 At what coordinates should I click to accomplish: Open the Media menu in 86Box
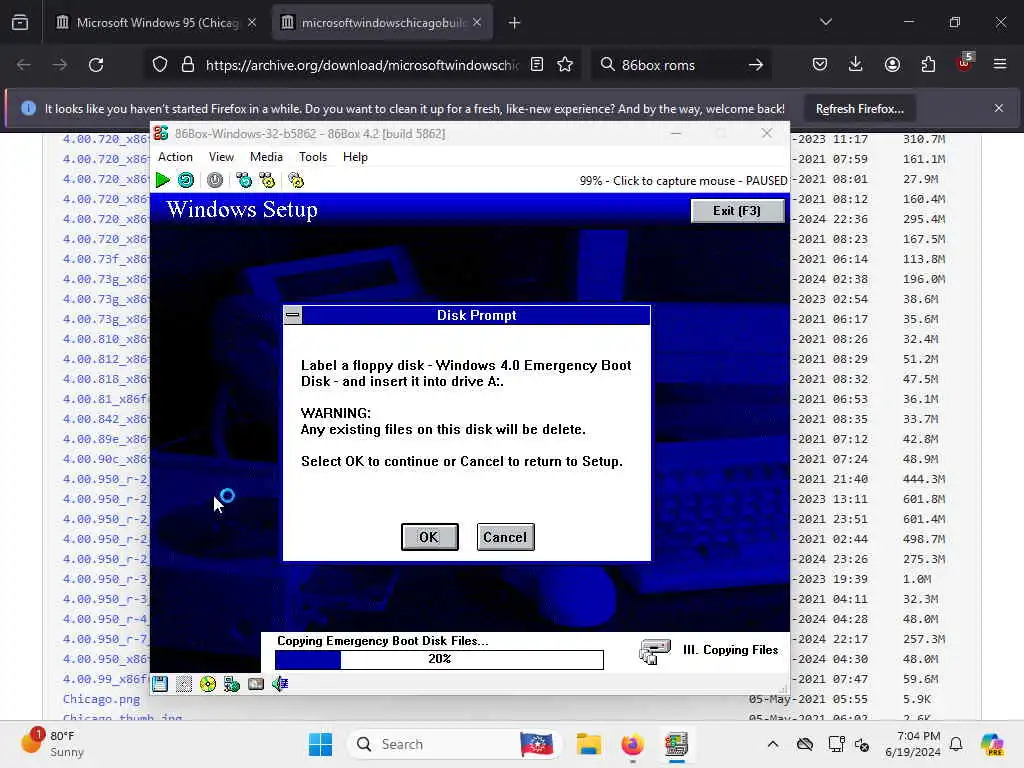266,157
